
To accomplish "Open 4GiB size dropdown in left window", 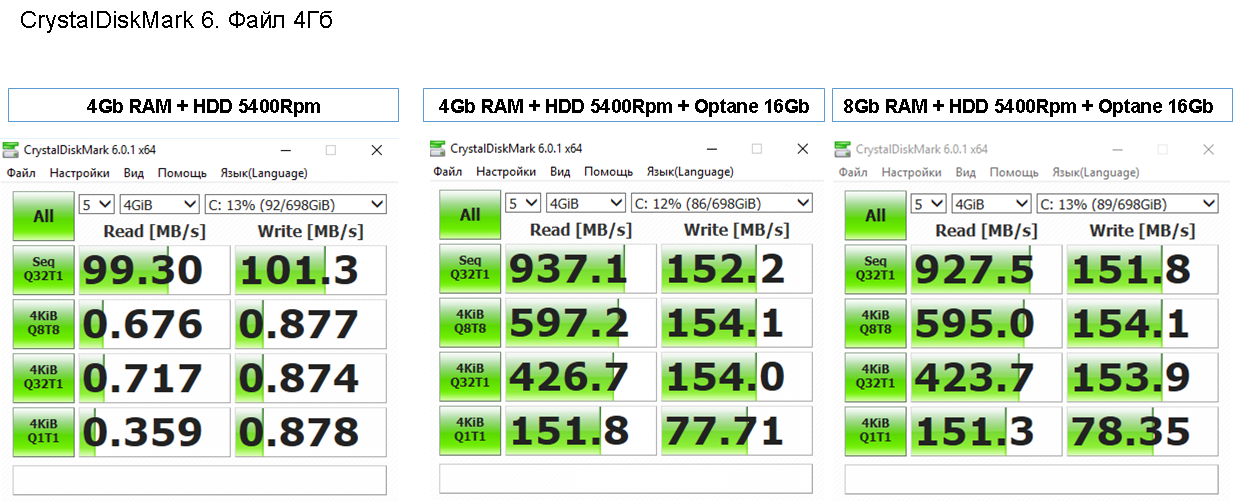I will (159, 204).
